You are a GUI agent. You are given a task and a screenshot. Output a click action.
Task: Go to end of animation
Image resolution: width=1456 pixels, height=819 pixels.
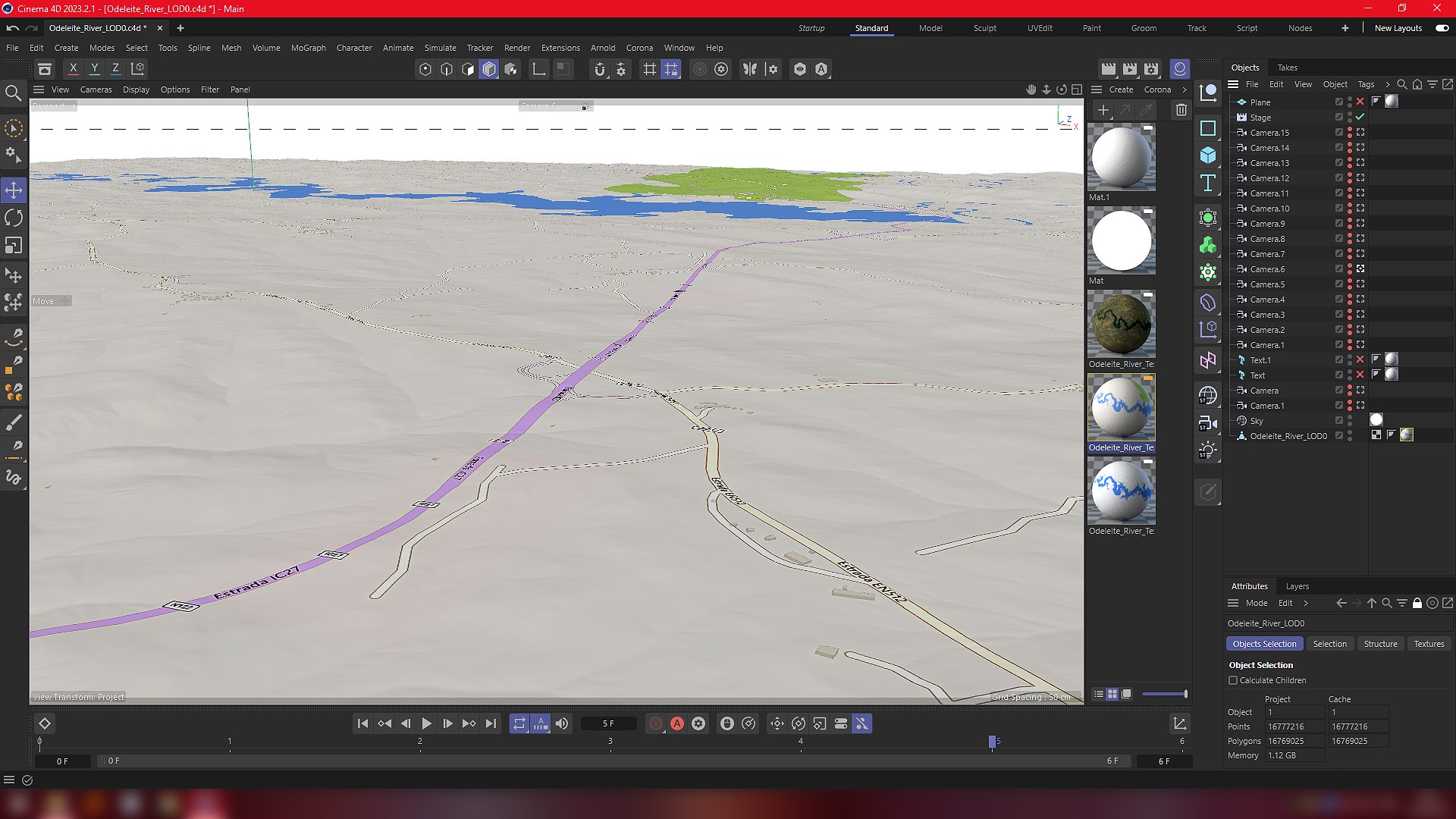coord(491,723)
